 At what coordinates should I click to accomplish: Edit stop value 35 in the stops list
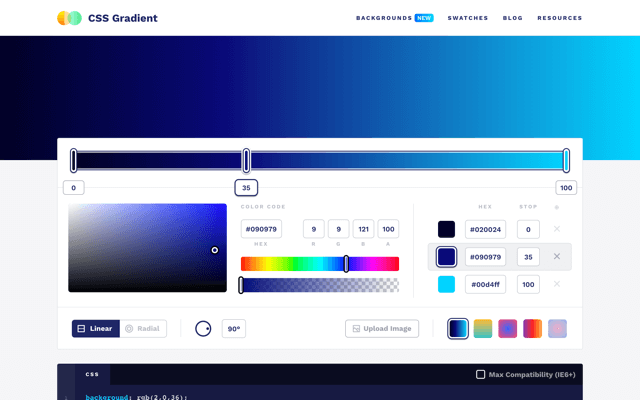click(x=528, y=257)
